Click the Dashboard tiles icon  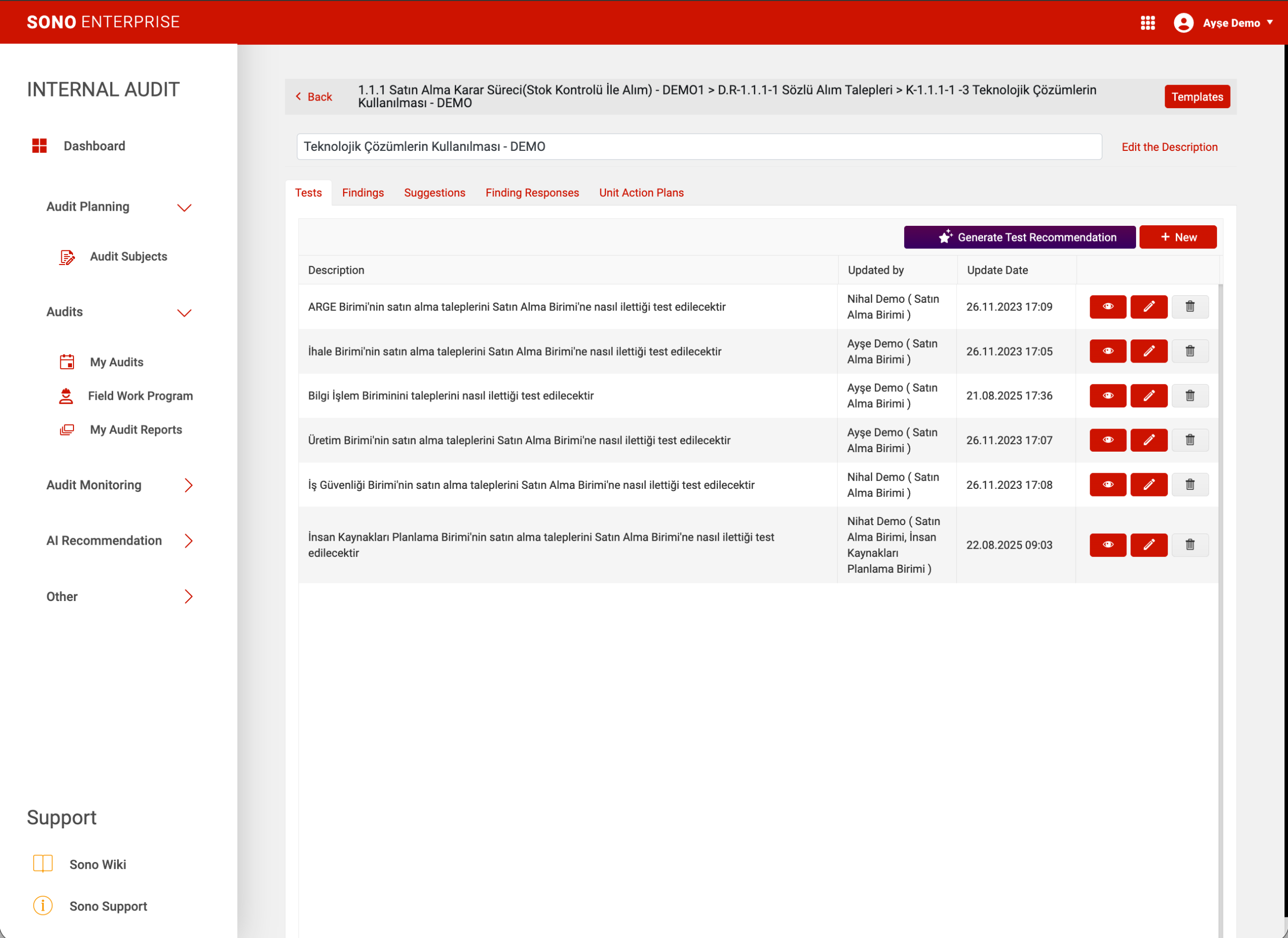tap(39, 146)
